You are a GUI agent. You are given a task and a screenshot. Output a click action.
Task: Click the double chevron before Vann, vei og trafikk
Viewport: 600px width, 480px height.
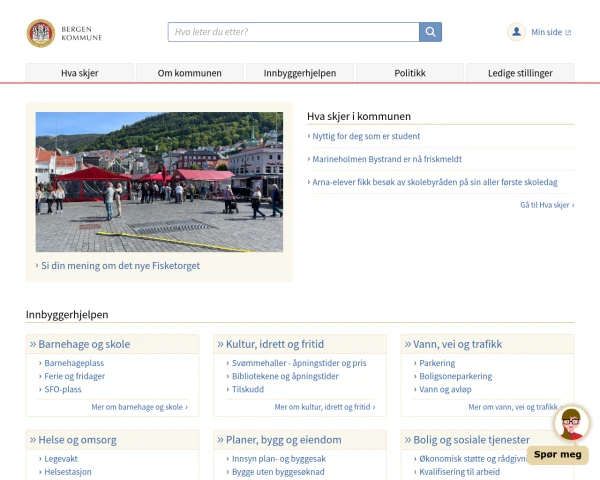click(408, 344)
